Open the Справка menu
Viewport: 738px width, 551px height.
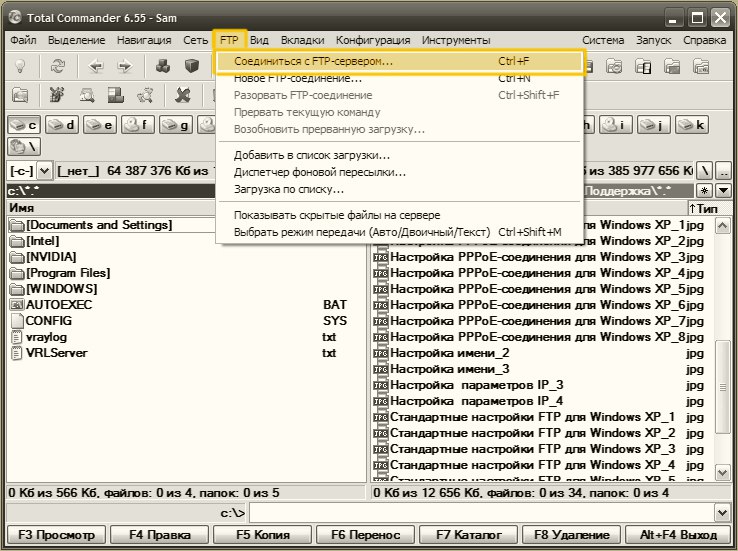(704, 40)
